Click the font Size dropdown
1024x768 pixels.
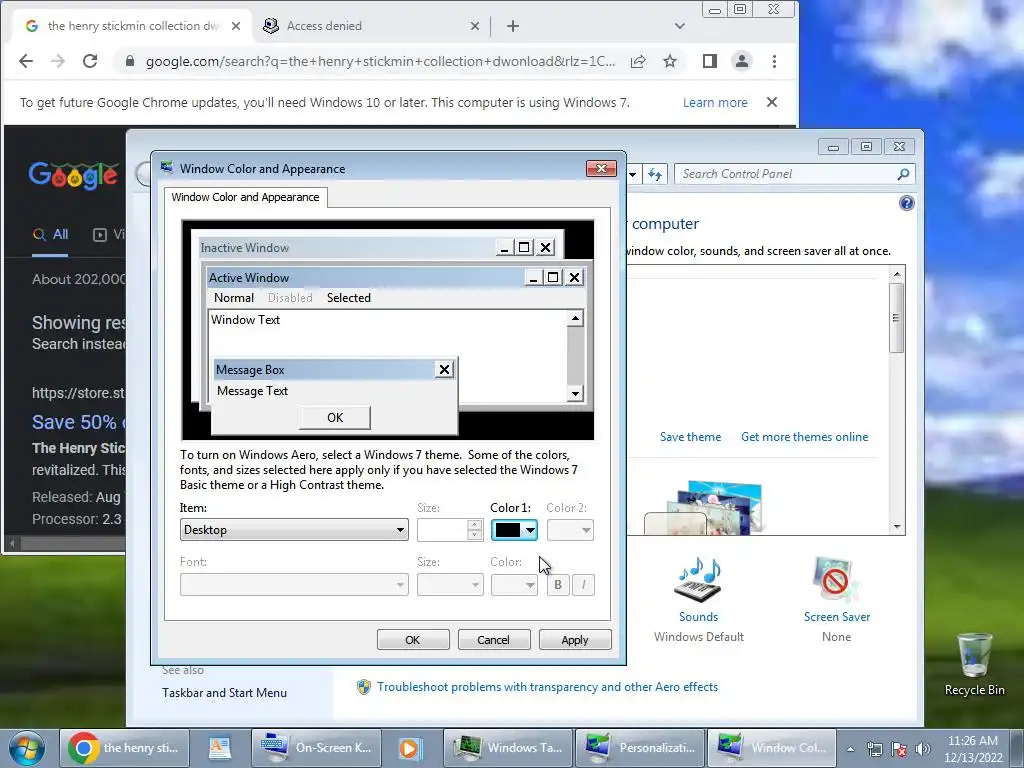pos(449,584)
